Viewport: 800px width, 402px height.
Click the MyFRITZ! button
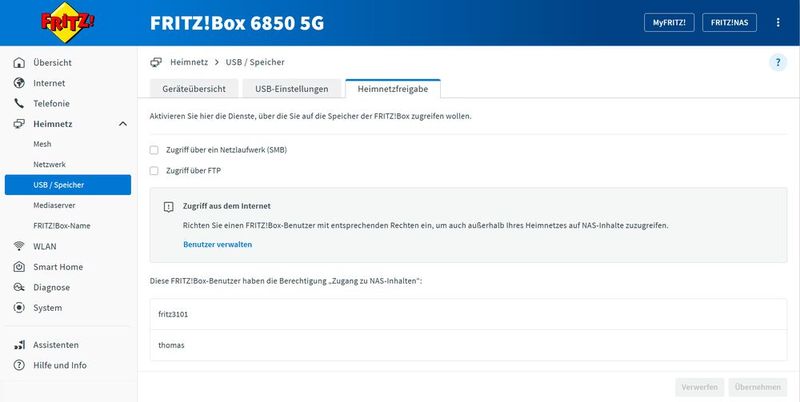coord(669,22)
